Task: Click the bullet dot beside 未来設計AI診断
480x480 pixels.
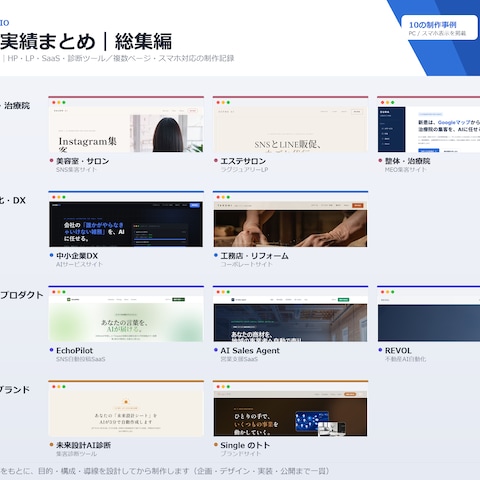Action: tap(51, 444)
